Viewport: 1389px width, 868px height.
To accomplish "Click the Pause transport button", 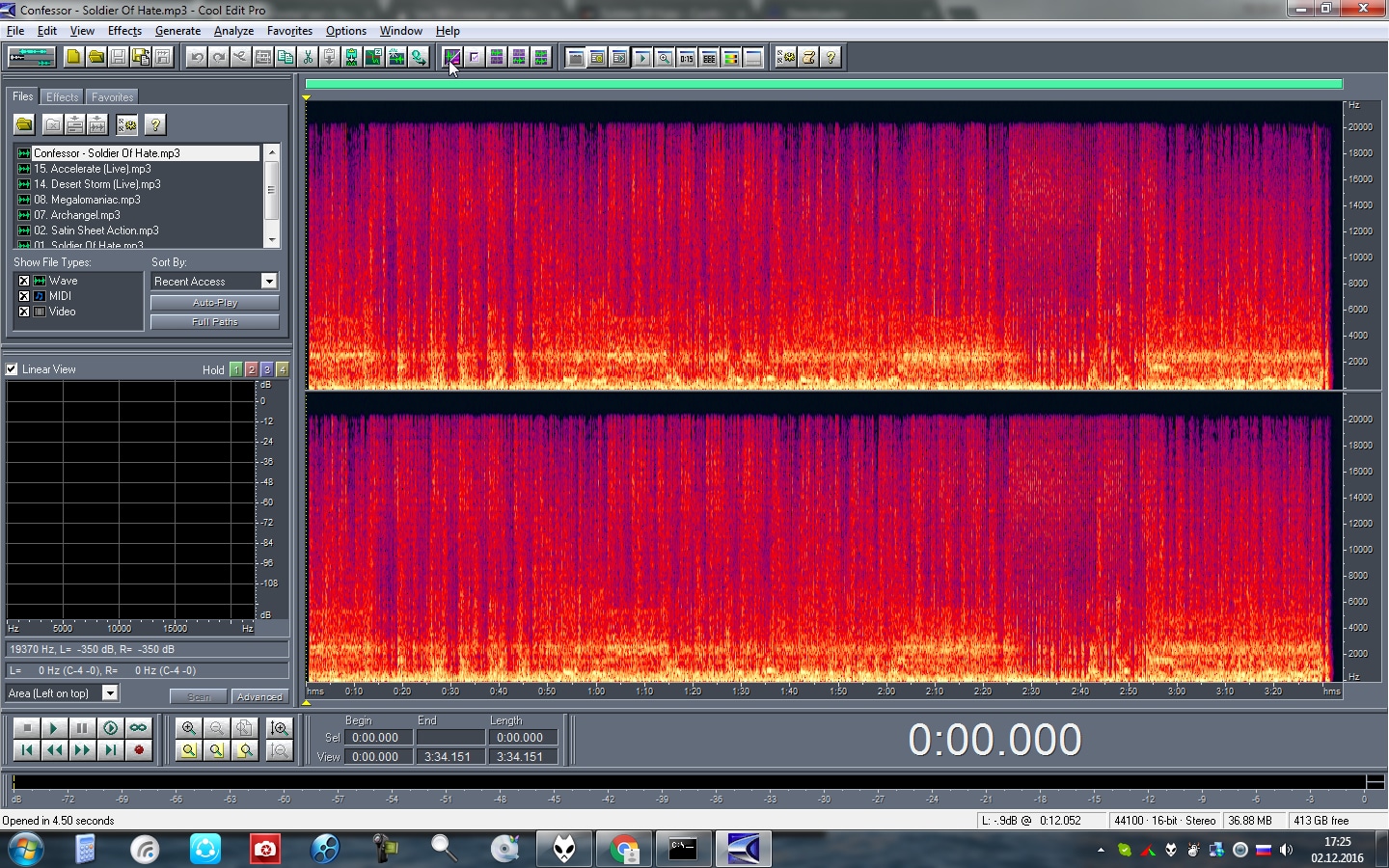I will click(83, 728).
